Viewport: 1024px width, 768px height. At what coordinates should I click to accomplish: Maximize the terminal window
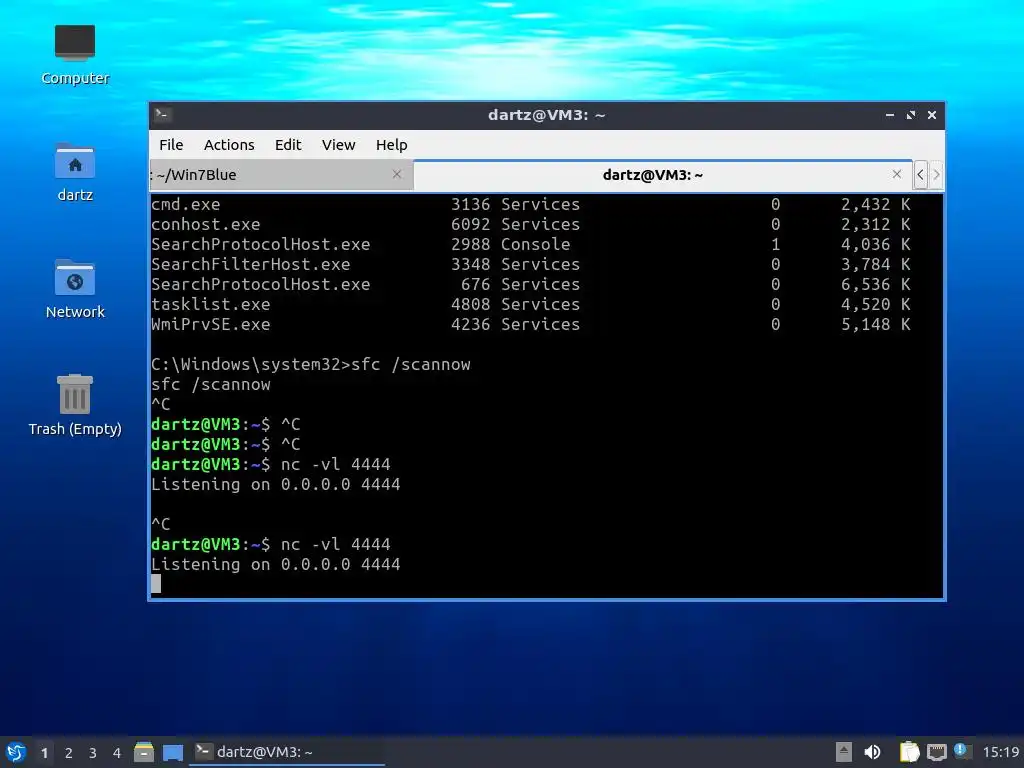click(x=911, y=115)
